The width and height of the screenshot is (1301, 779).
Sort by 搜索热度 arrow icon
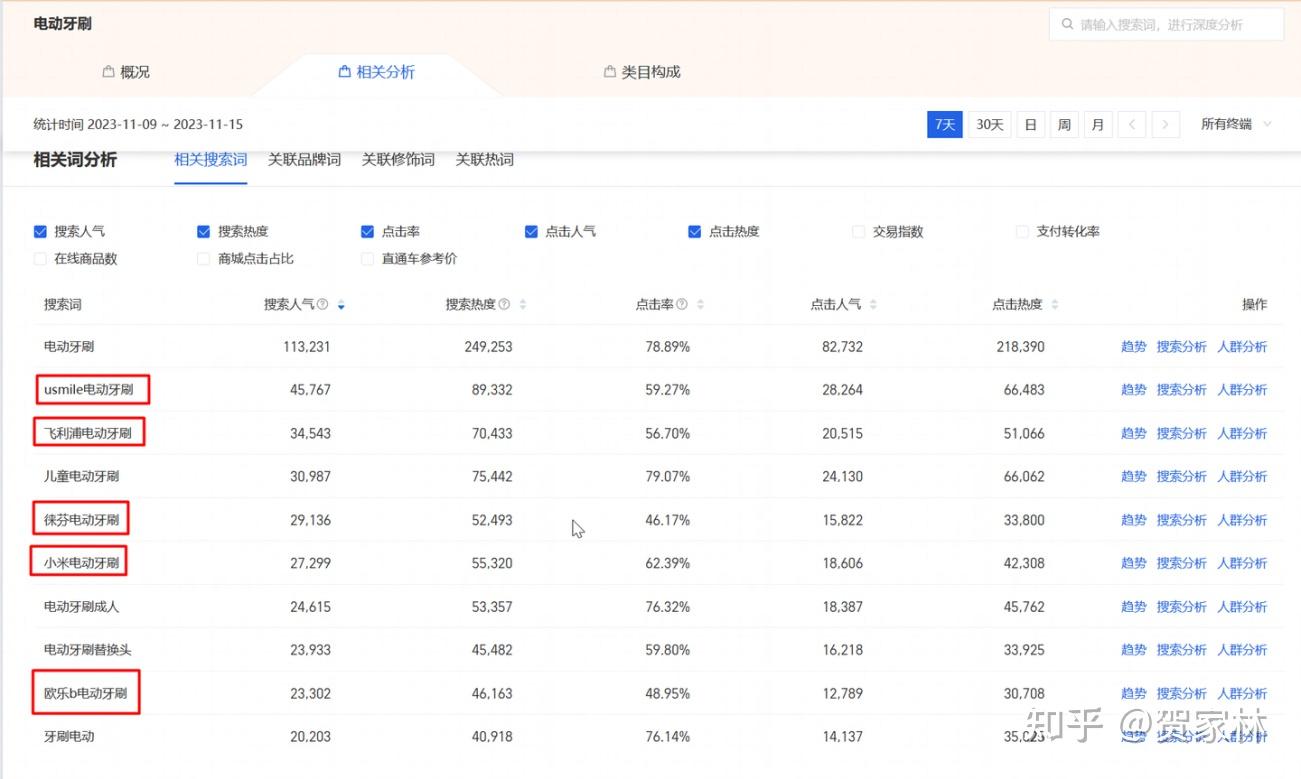(522, 304)
